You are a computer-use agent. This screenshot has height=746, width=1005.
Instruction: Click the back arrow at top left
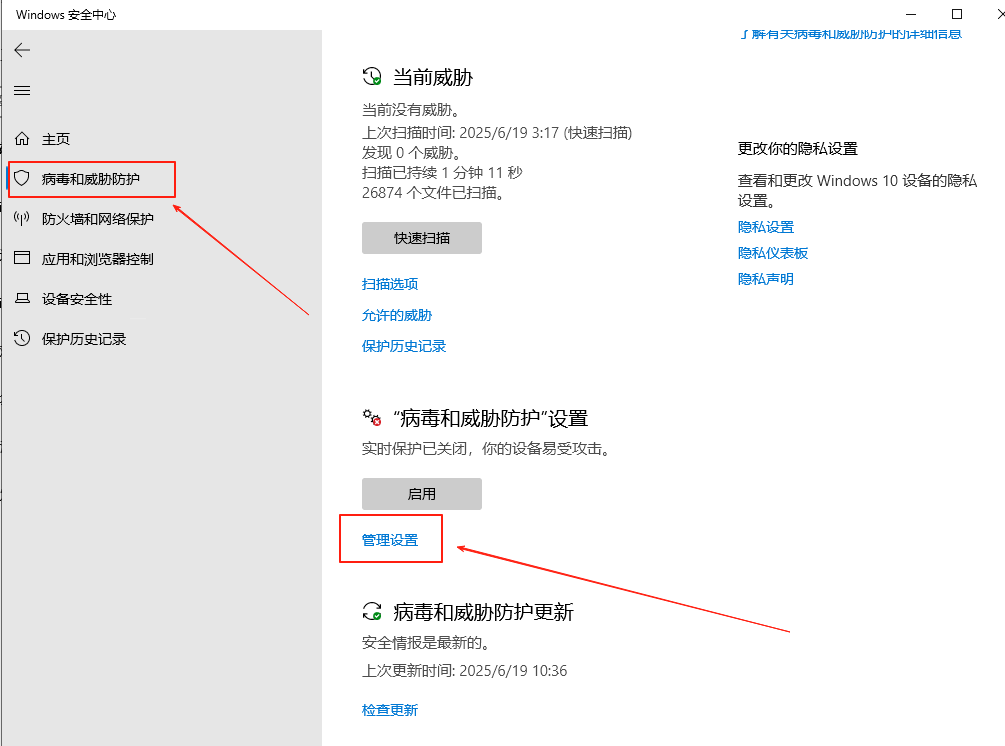coord(22,49)
